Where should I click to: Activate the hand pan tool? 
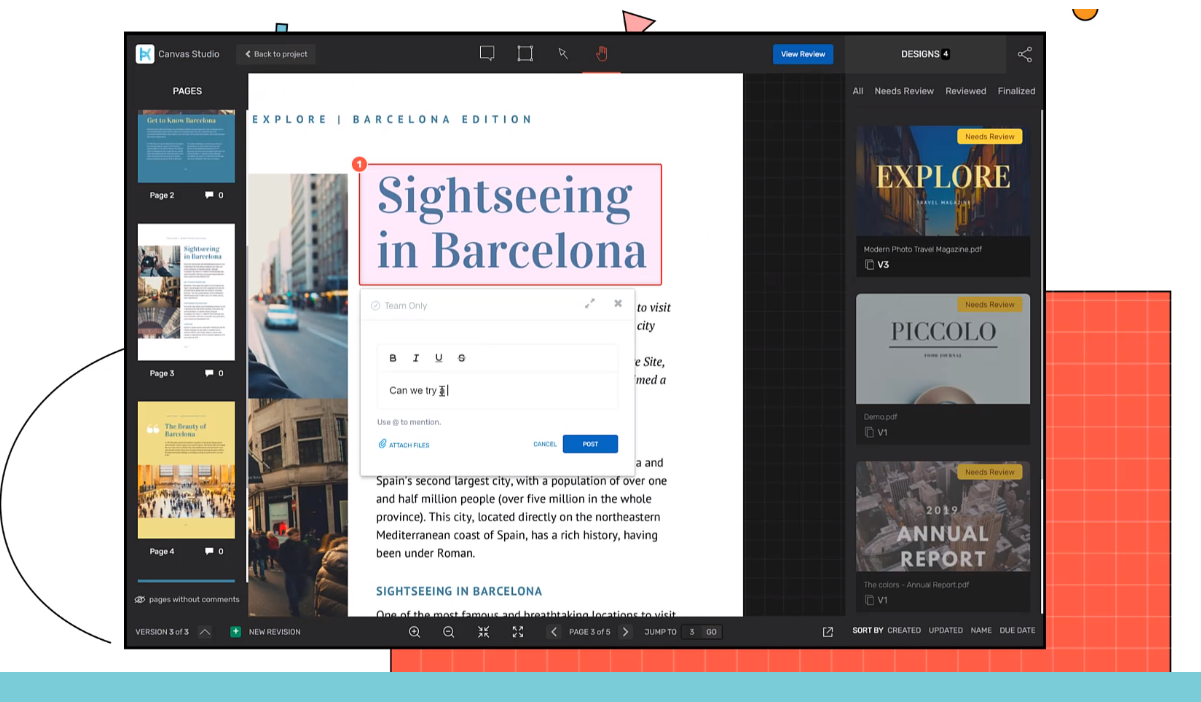point(602,54)
